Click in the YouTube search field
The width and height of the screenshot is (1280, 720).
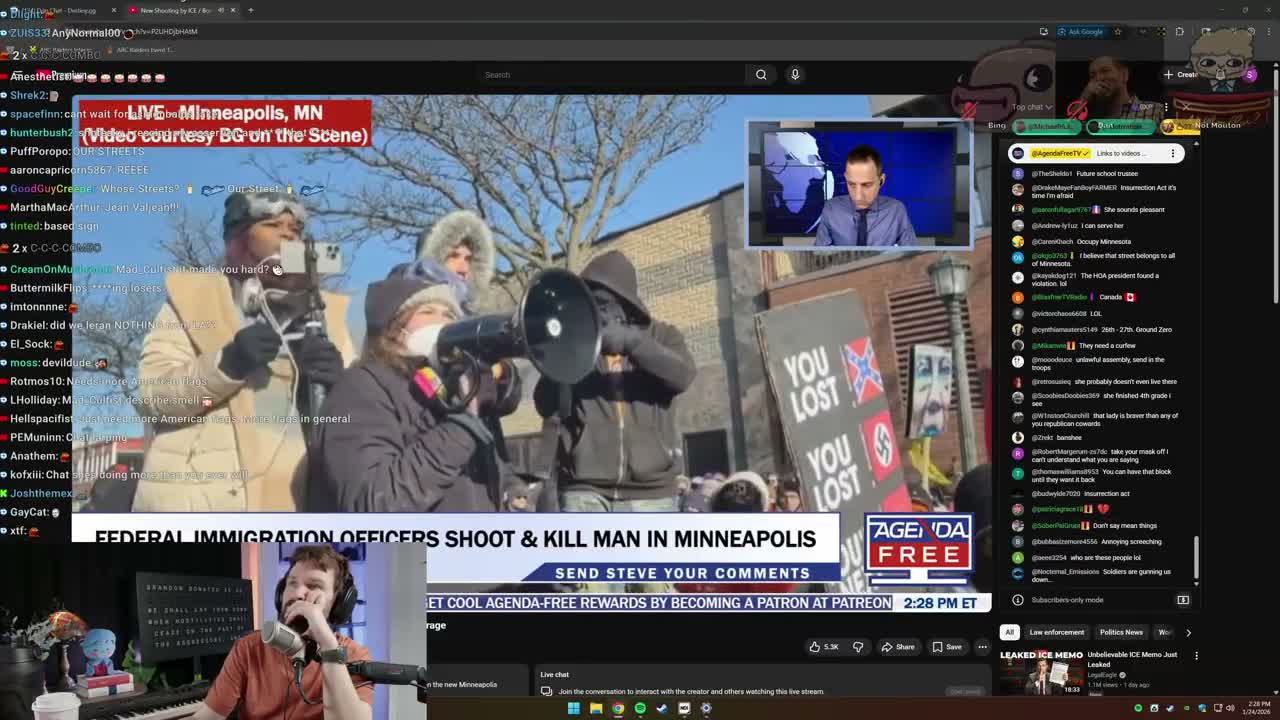(x=610, y=74)
